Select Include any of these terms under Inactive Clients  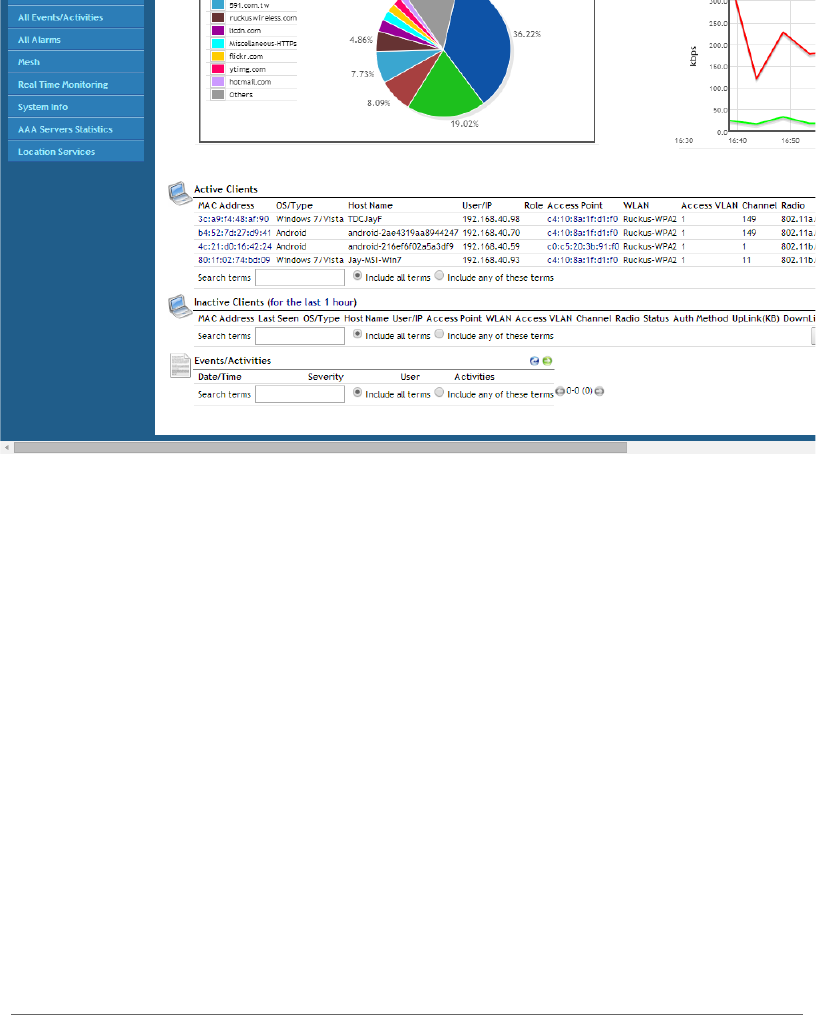pos(439,334)
